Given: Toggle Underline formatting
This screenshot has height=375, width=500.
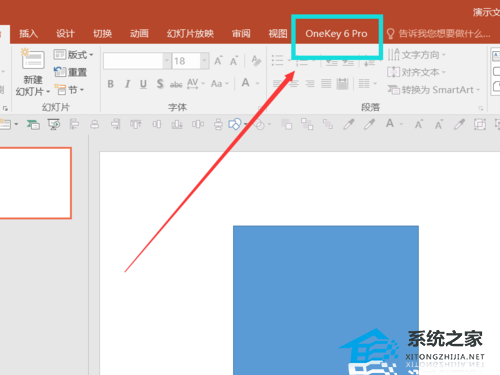Looking at the screenshot, I should [x=143, y=84].
